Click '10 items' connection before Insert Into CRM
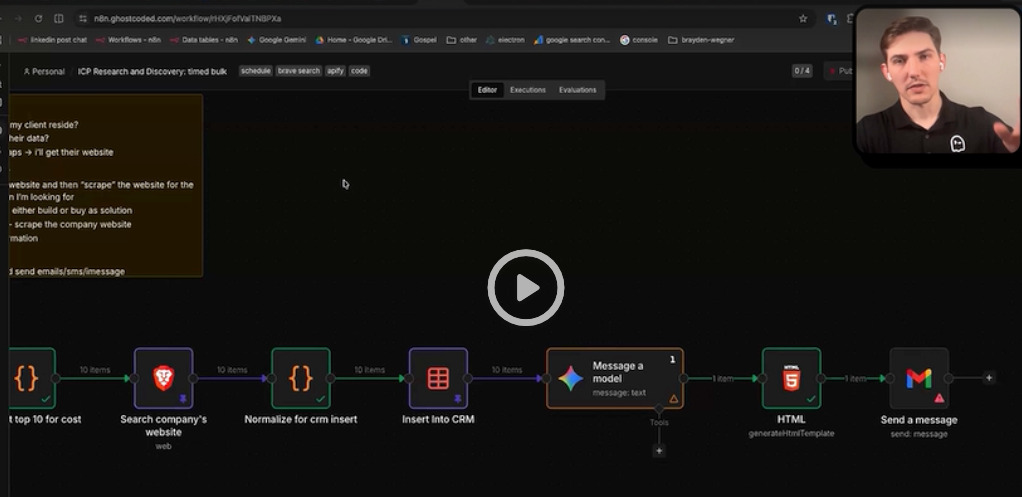 pos(370,370)
